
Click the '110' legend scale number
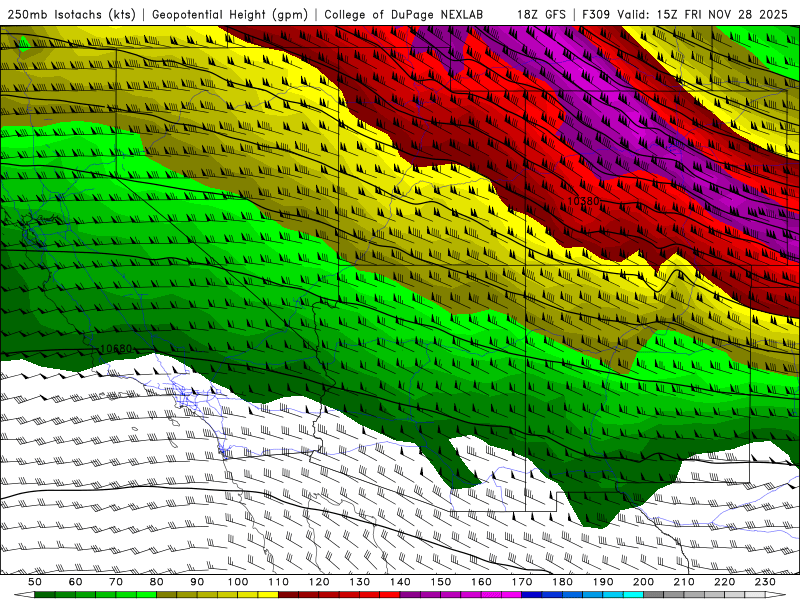point(279,582)
